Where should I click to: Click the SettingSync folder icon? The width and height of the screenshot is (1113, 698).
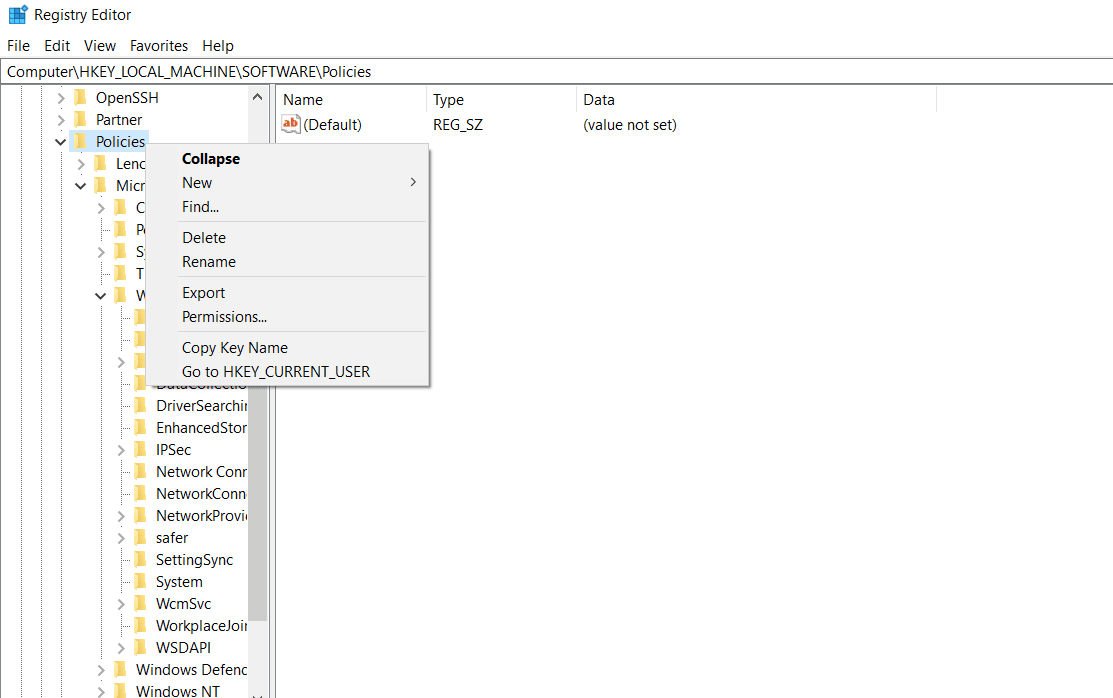click(140, 560)
